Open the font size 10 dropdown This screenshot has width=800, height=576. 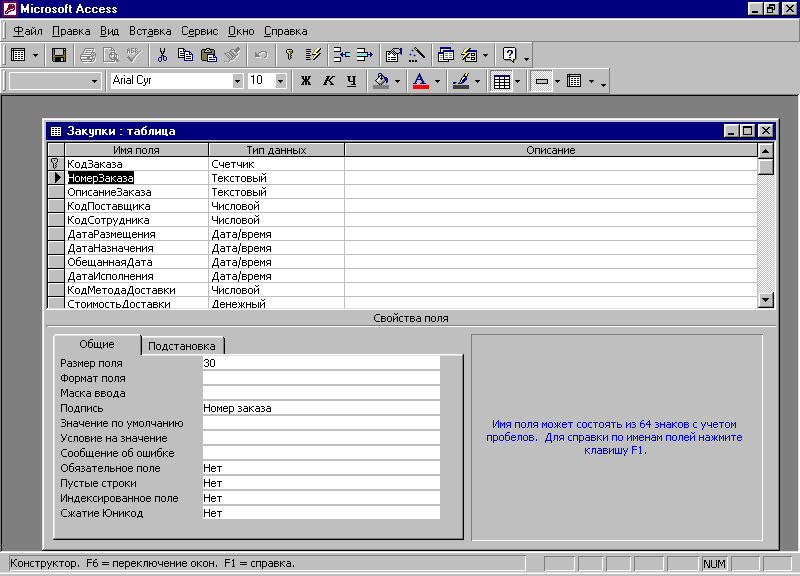[280, 81]
